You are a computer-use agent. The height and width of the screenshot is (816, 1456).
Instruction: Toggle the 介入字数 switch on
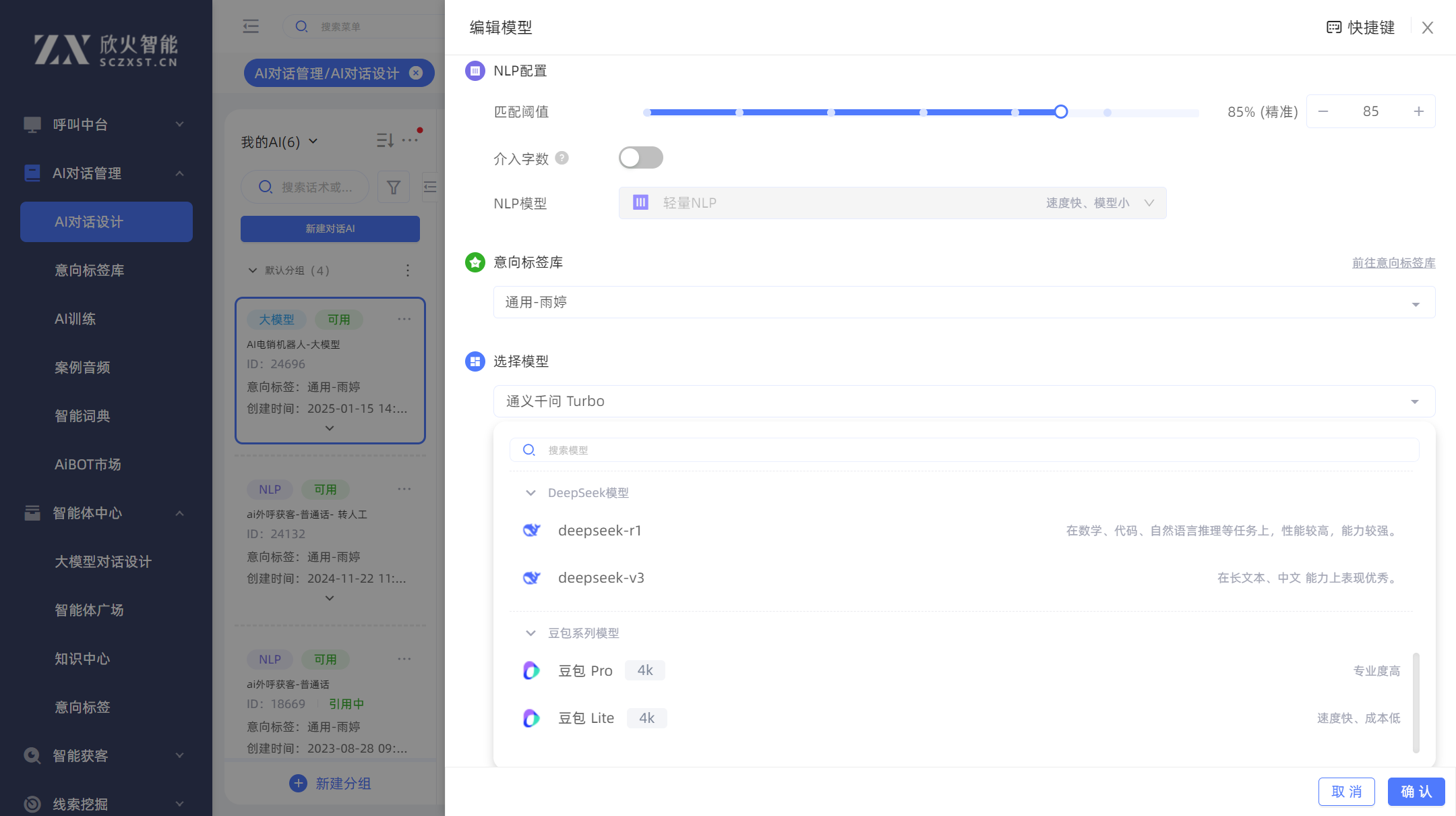pos(640,158)
